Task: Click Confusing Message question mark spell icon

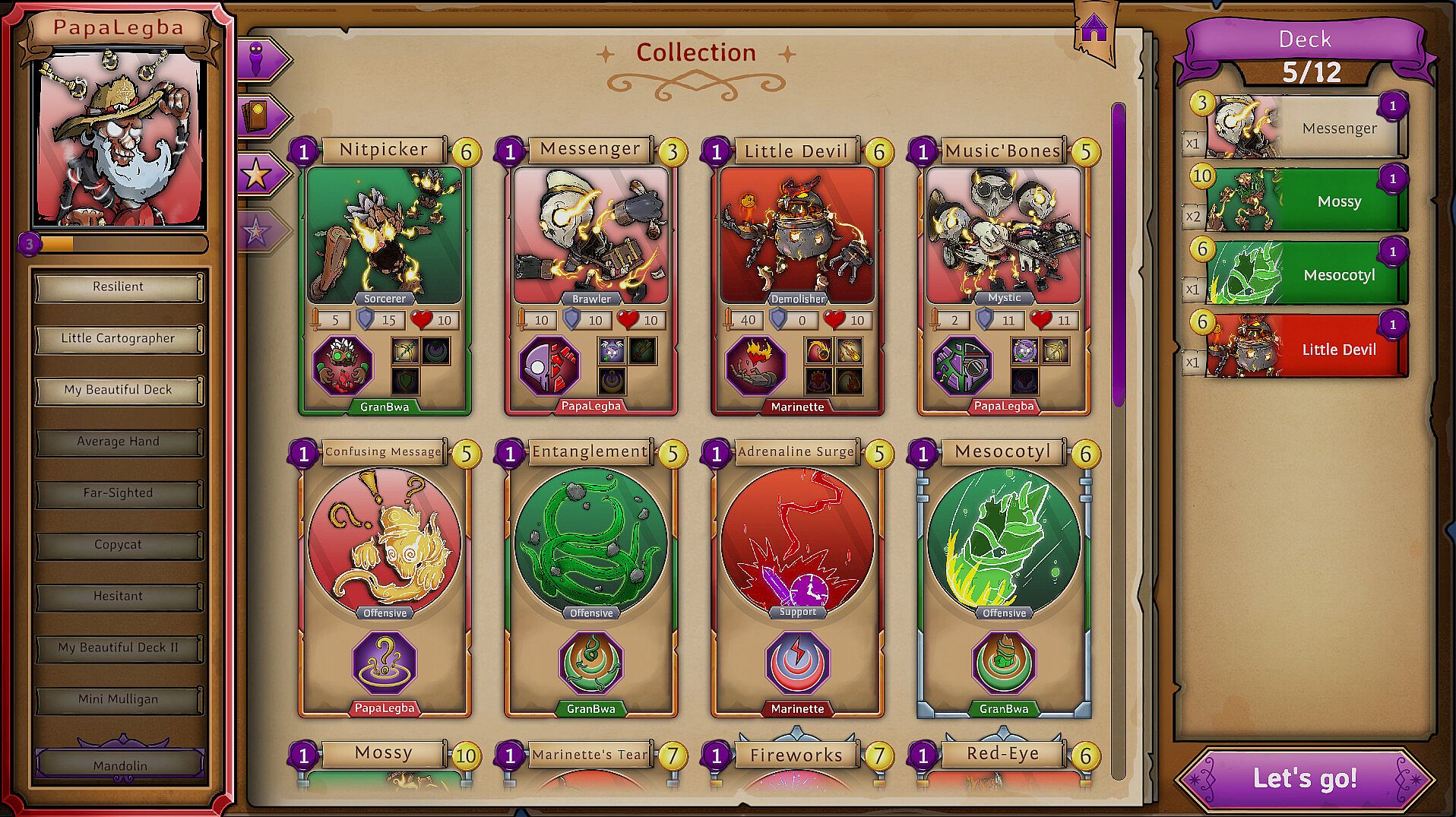Action: (x=385, y=662)
